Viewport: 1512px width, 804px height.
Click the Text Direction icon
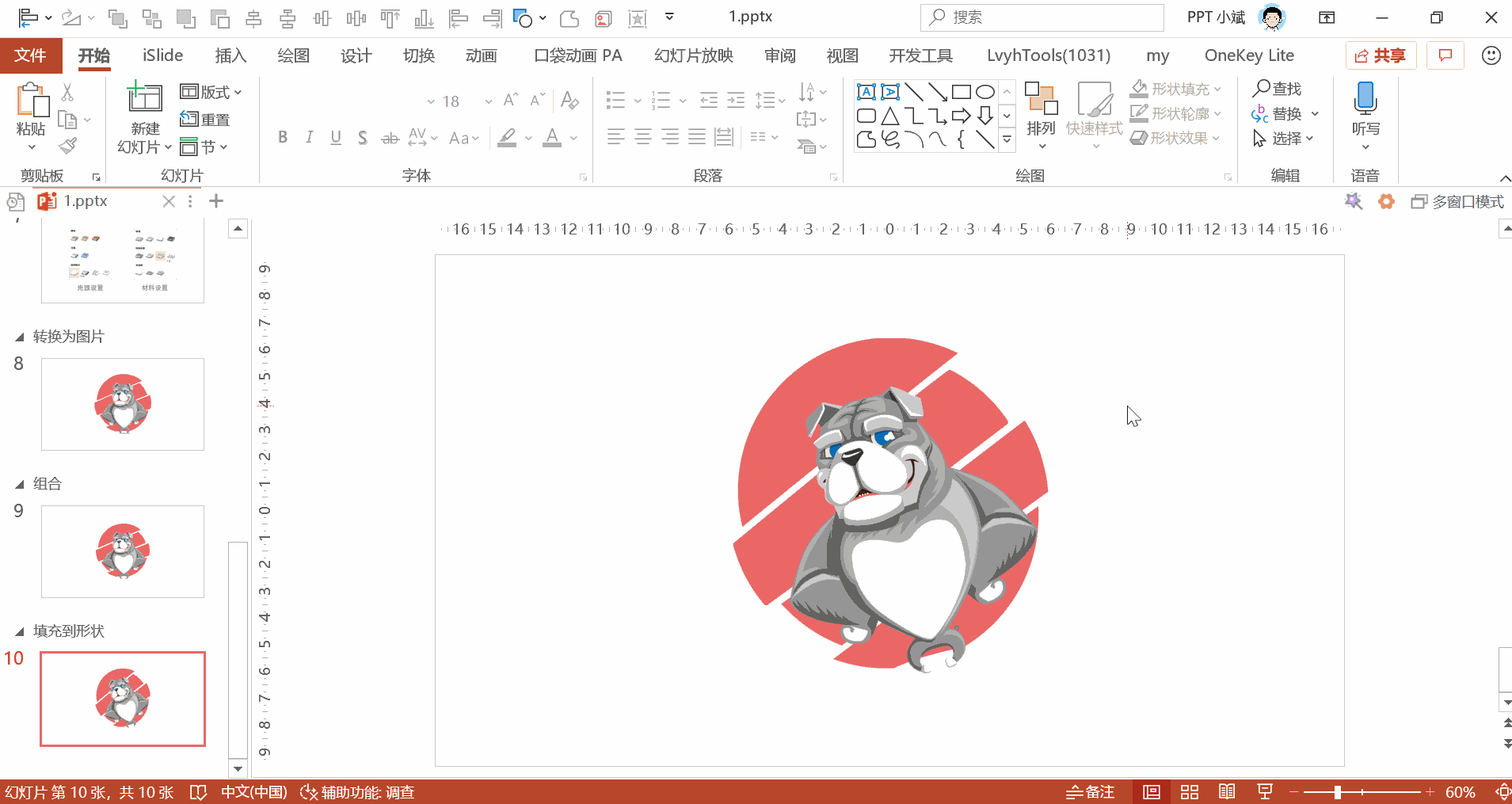[x=812, y=92]
